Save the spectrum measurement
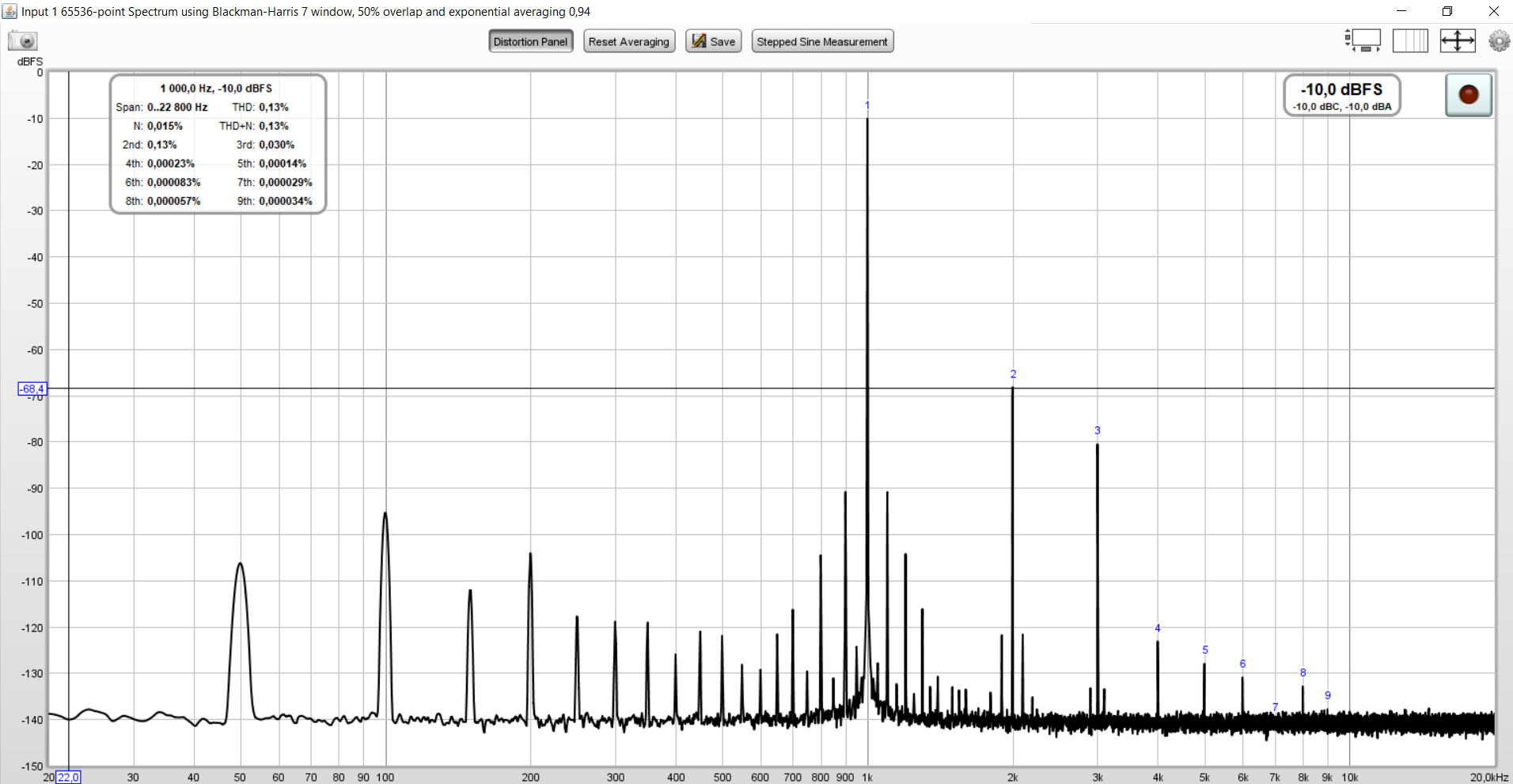Image resolution: width=1513 pixels, height=784 pixels. (x=714, y=42)
